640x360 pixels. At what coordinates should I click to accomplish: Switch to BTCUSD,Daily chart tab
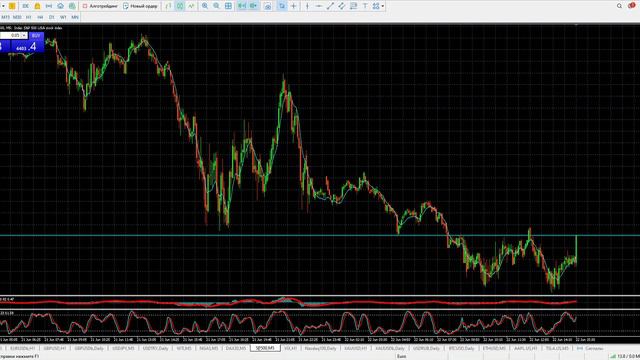click(462, 348)
